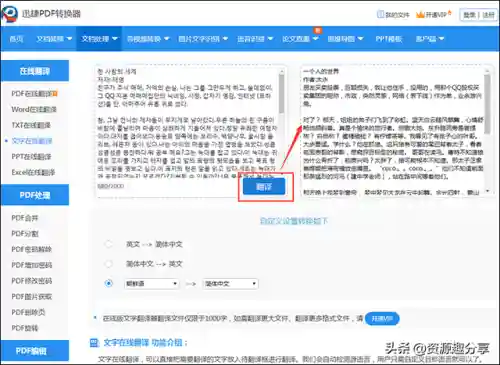This screenshot has height=365, width=500.
Task: Open PDF图片获取 in the sidebar
Action: pyautogui.click(x=32, y=296)
